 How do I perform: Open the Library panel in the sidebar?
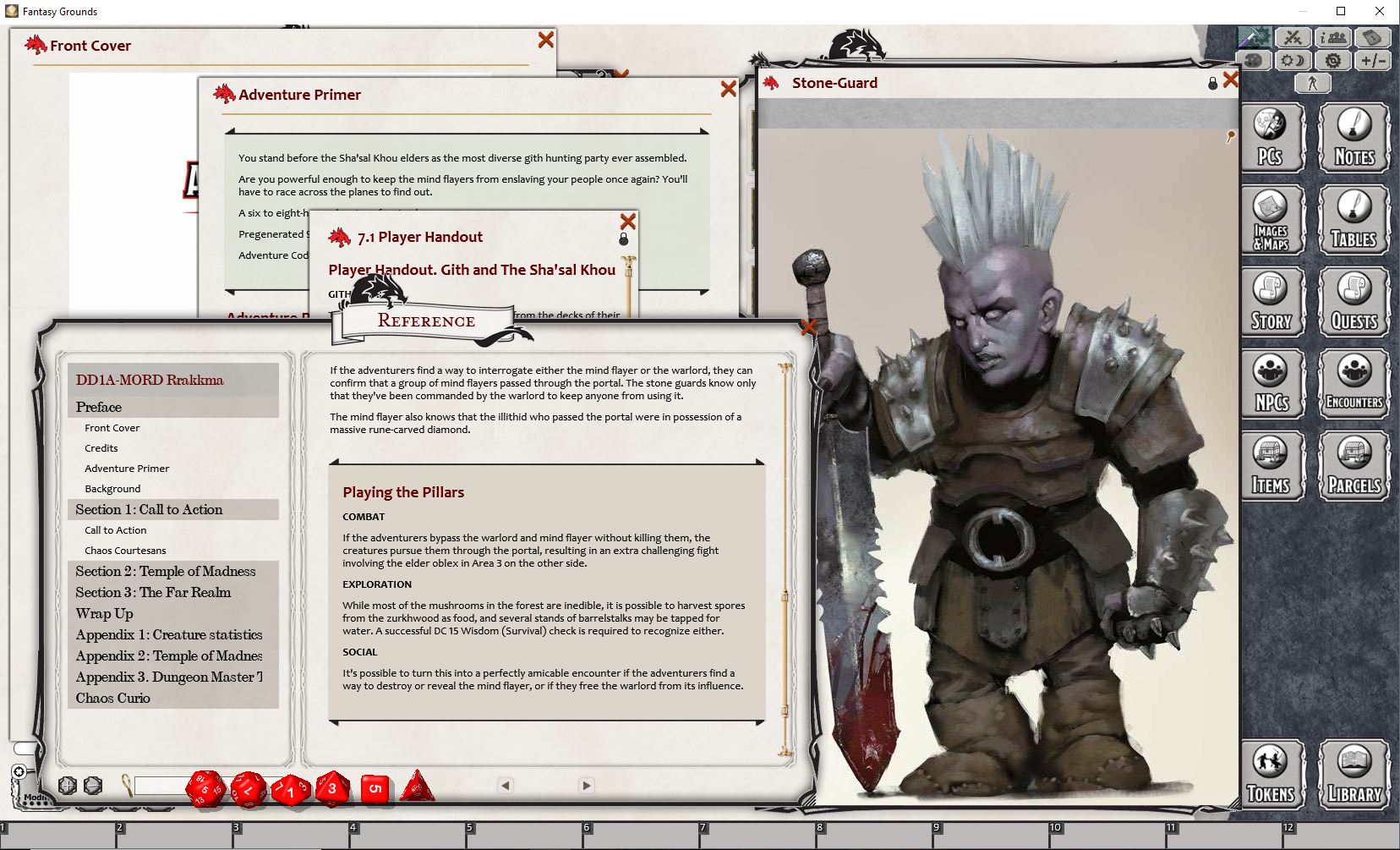(x=1354, y=774)
